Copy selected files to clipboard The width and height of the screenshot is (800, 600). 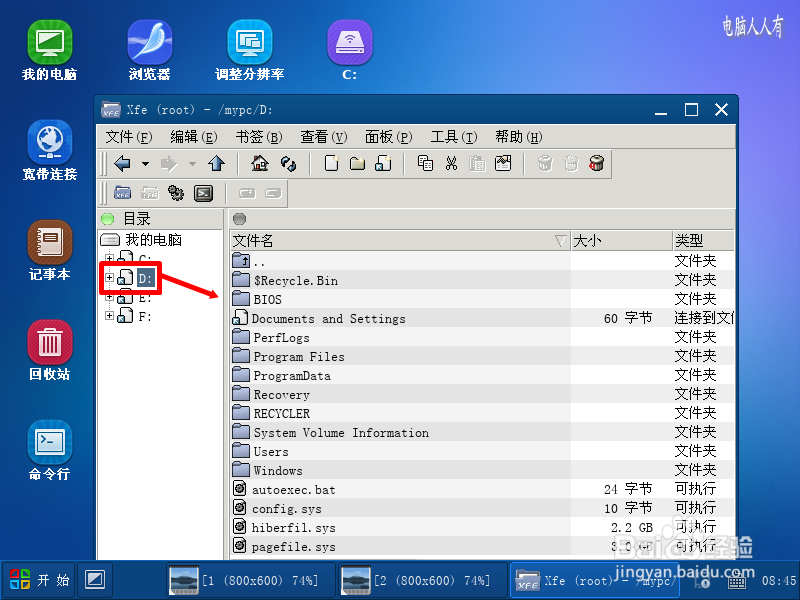pyautogui.click(x=425, y=163)
